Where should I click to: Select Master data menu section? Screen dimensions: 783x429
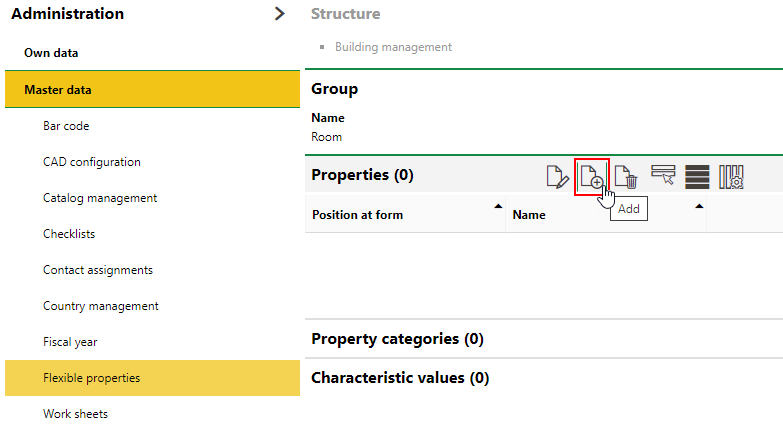(x=58, y=90)
